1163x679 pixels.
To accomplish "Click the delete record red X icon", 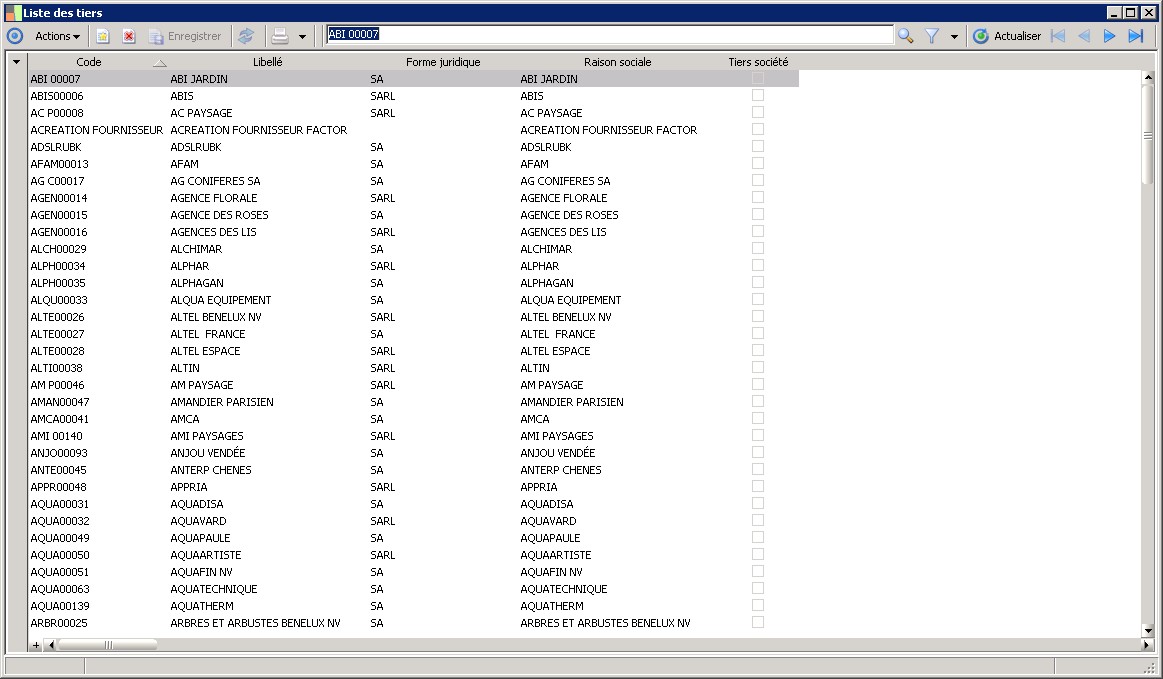I will tap(129, 36).
